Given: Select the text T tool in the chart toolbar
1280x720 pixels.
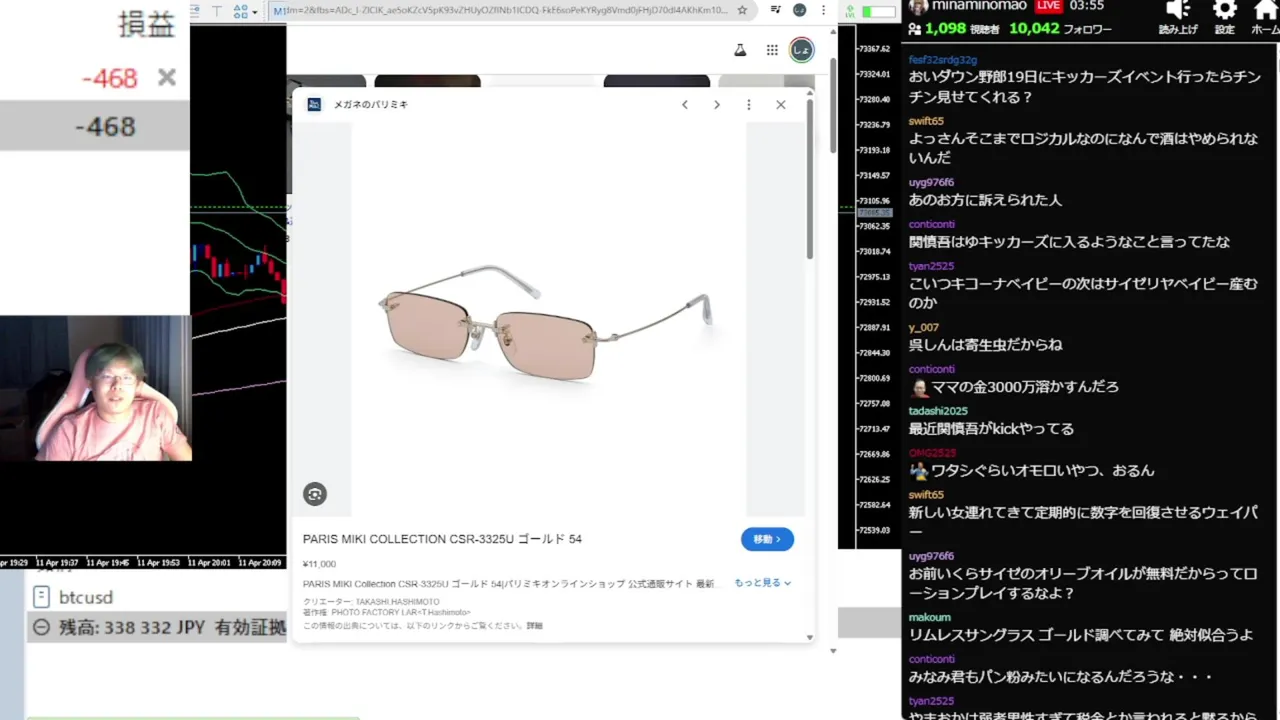Looking at the screenshot, I should click(217, 11).
